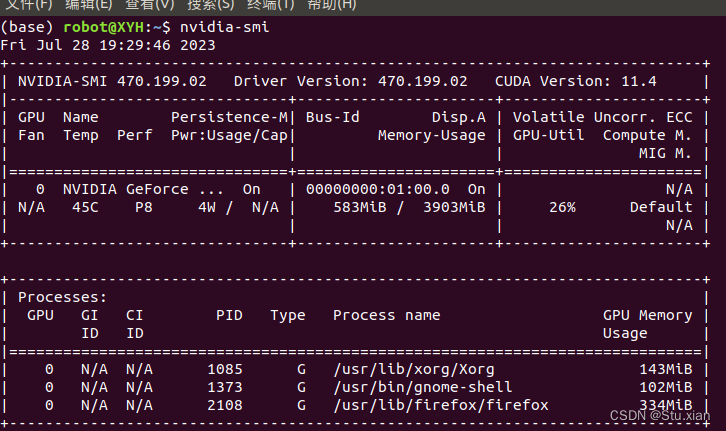
Task: Click the PID 2108
Action: tap(225, 406)
